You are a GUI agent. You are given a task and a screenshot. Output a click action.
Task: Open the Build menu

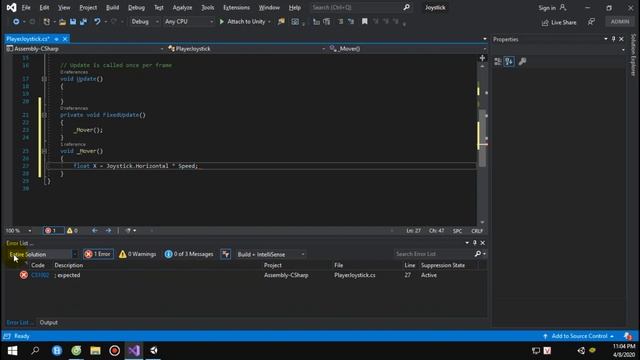point(112,8)
